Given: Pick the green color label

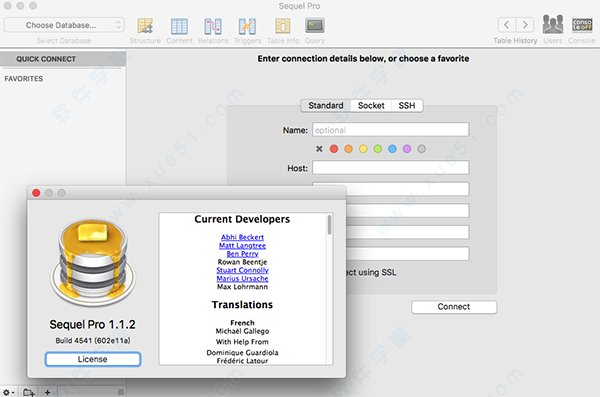Looking at the screenshot, I should pos(378,149).
